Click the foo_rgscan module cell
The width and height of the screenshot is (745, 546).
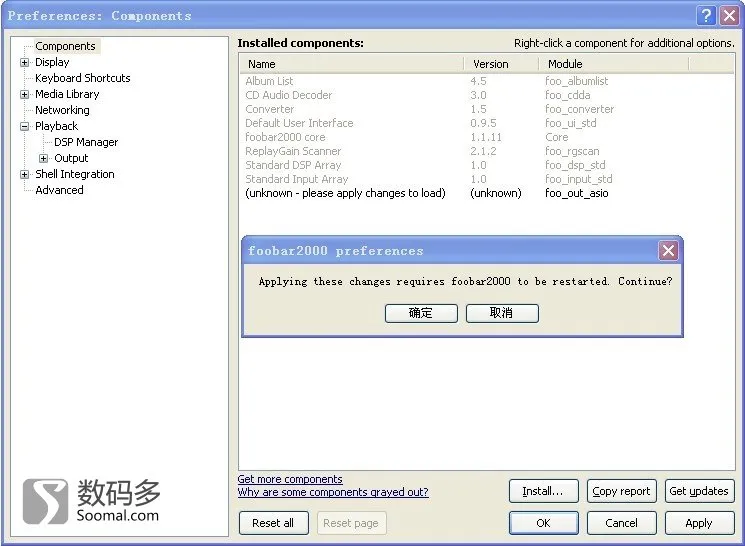[573, 151]
